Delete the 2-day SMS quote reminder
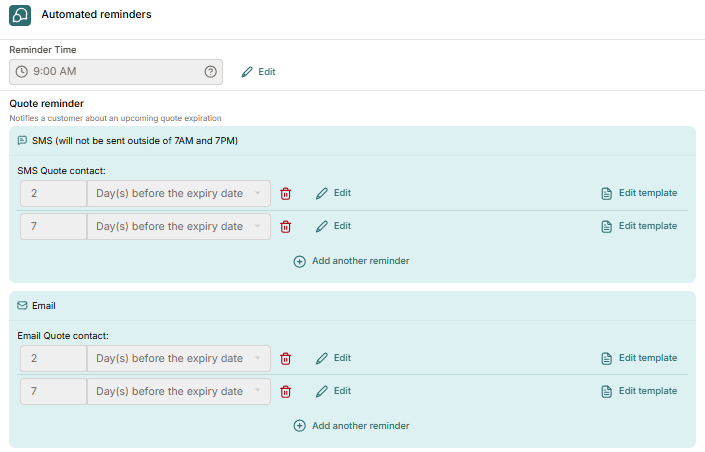The image size is (705, 452). point(286,194)
